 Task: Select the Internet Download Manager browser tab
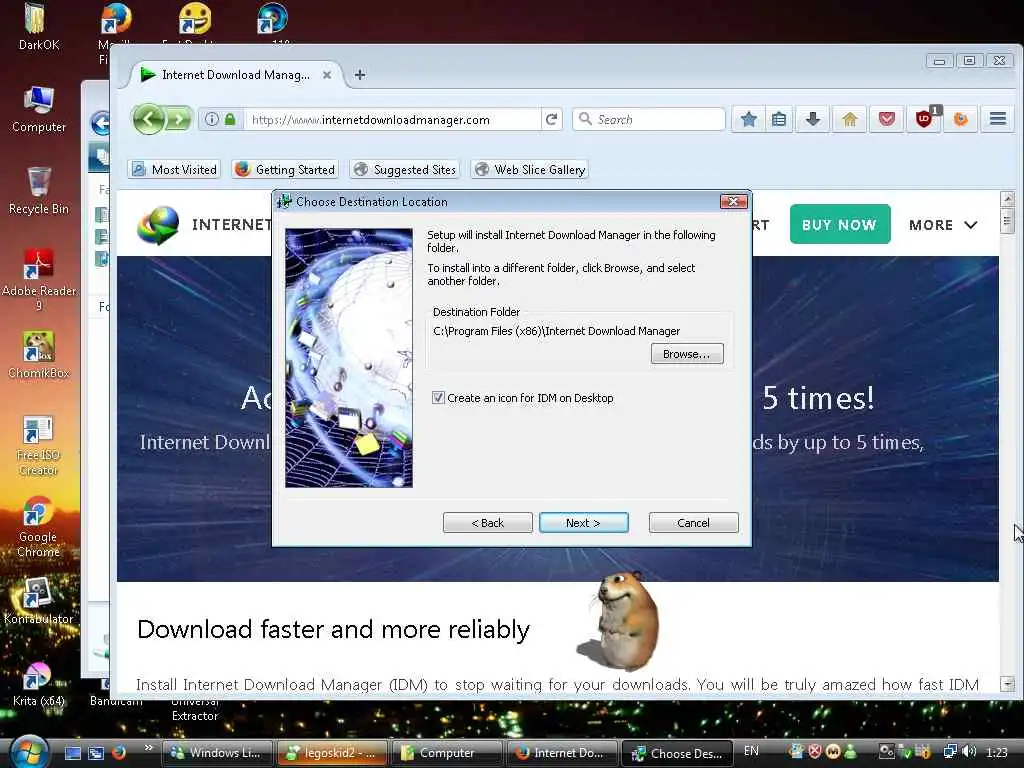(x=236, y=75)
